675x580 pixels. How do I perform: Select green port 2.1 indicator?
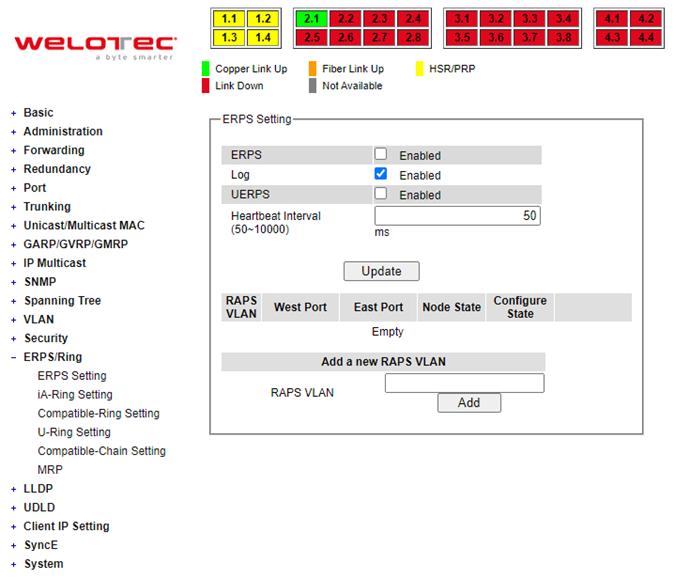(312, 19)
